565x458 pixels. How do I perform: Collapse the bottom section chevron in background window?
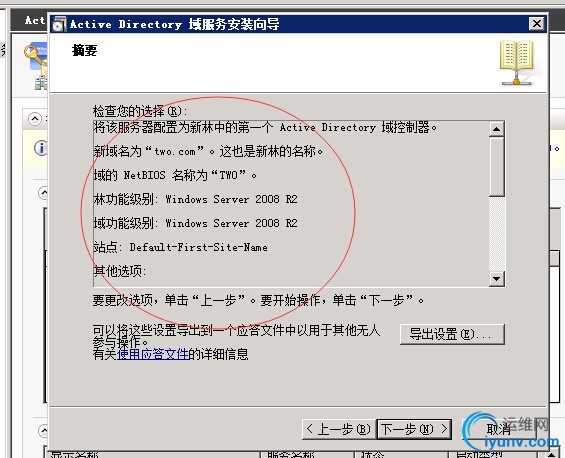[x=43, y=430]
